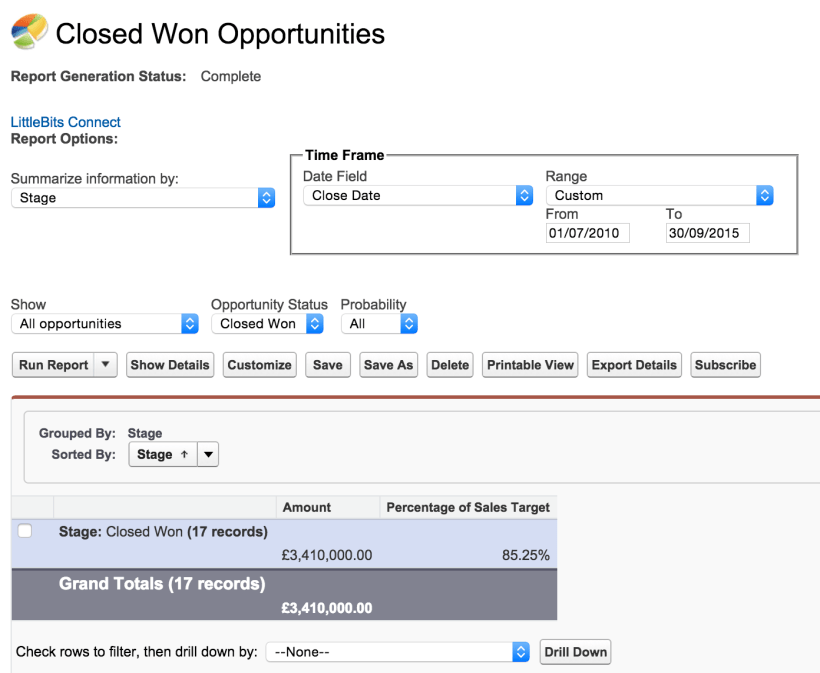The image size is (820, 673).
Task: Open the Run Report arrow menu
Action: (107, 365)
